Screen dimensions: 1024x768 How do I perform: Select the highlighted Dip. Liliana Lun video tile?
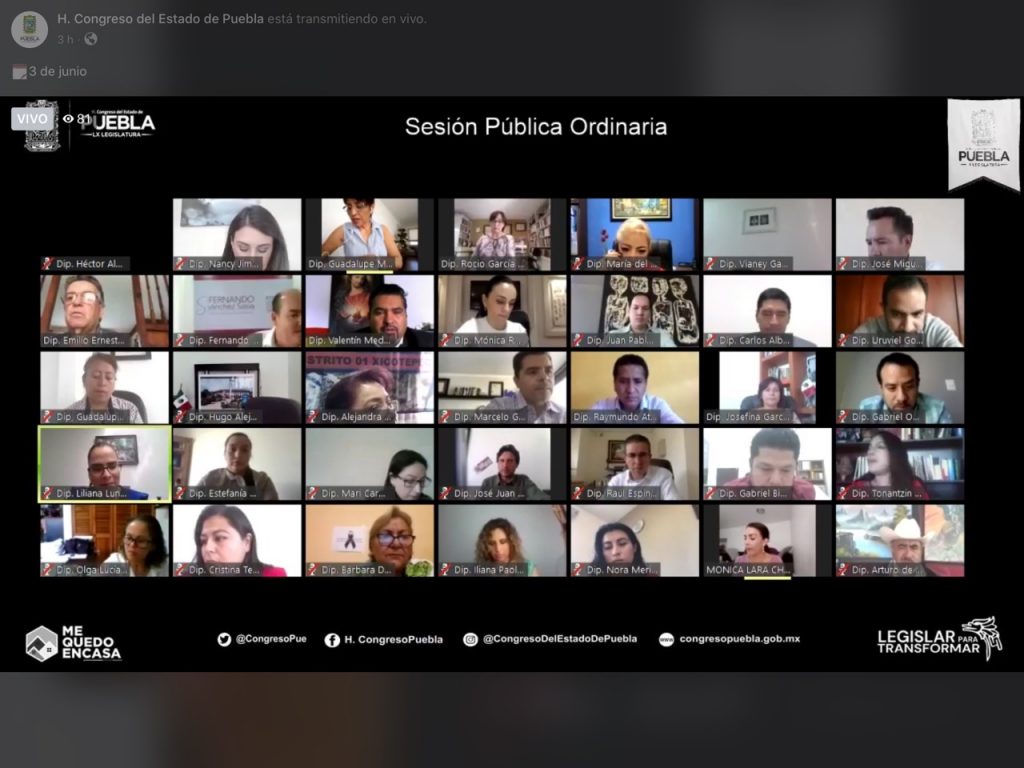[104, 463]
